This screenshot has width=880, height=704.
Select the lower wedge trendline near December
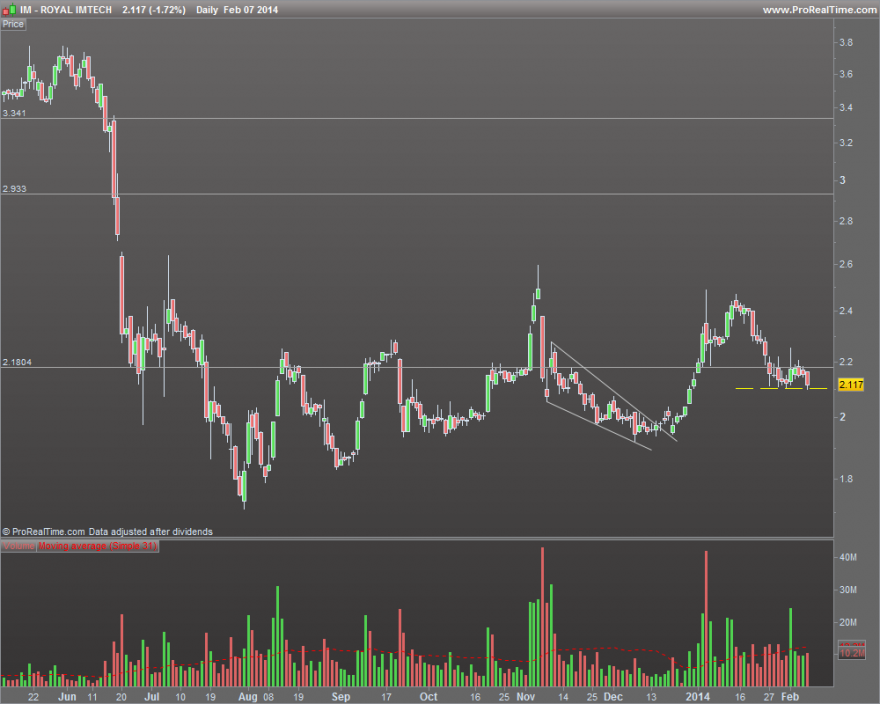[x=599, y=425]
